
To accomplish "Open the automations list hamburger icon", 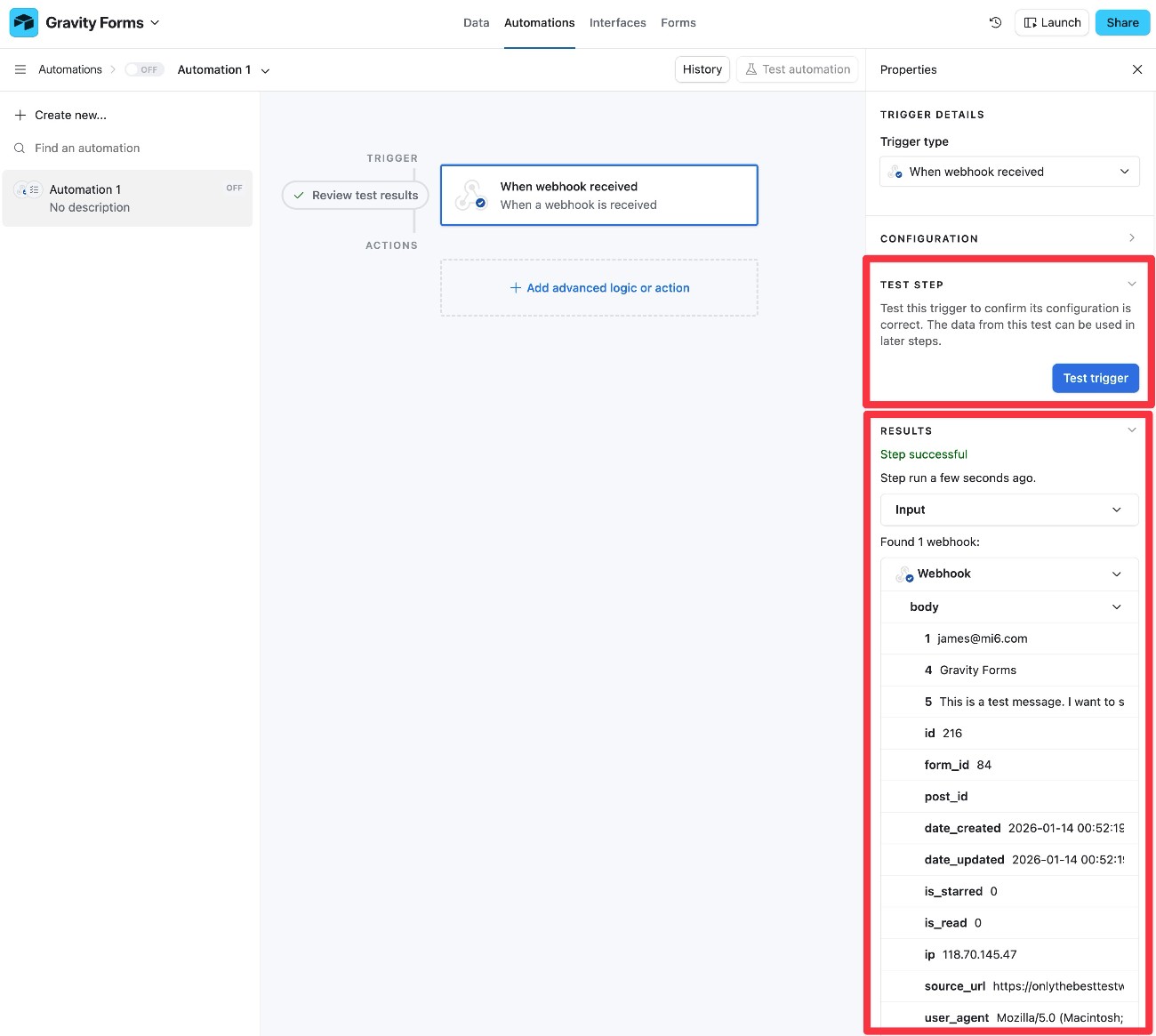I will [x=20, y=69].
